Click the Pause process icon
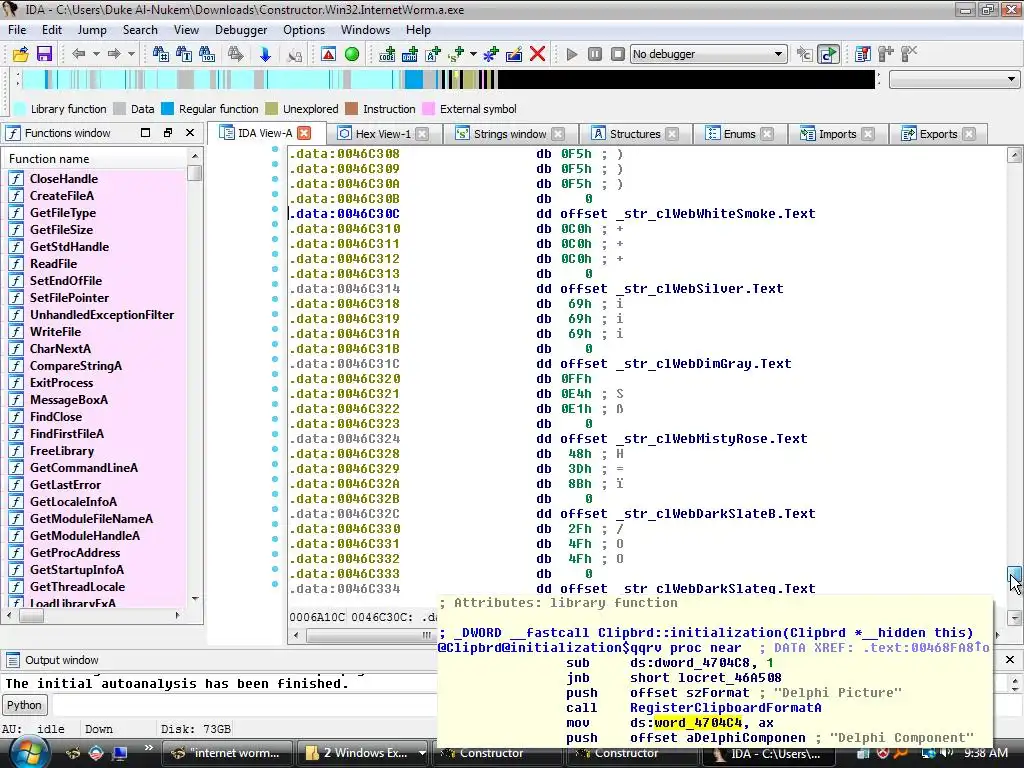 pyautogui.click(x=594, y=54)
